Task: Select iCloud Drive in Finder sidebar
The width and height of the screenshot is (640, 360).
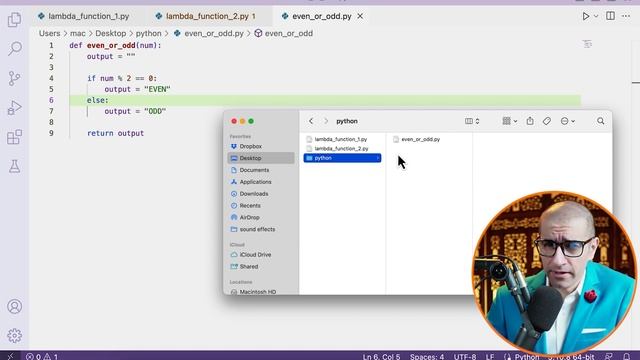Action: (x=261, y=254)
